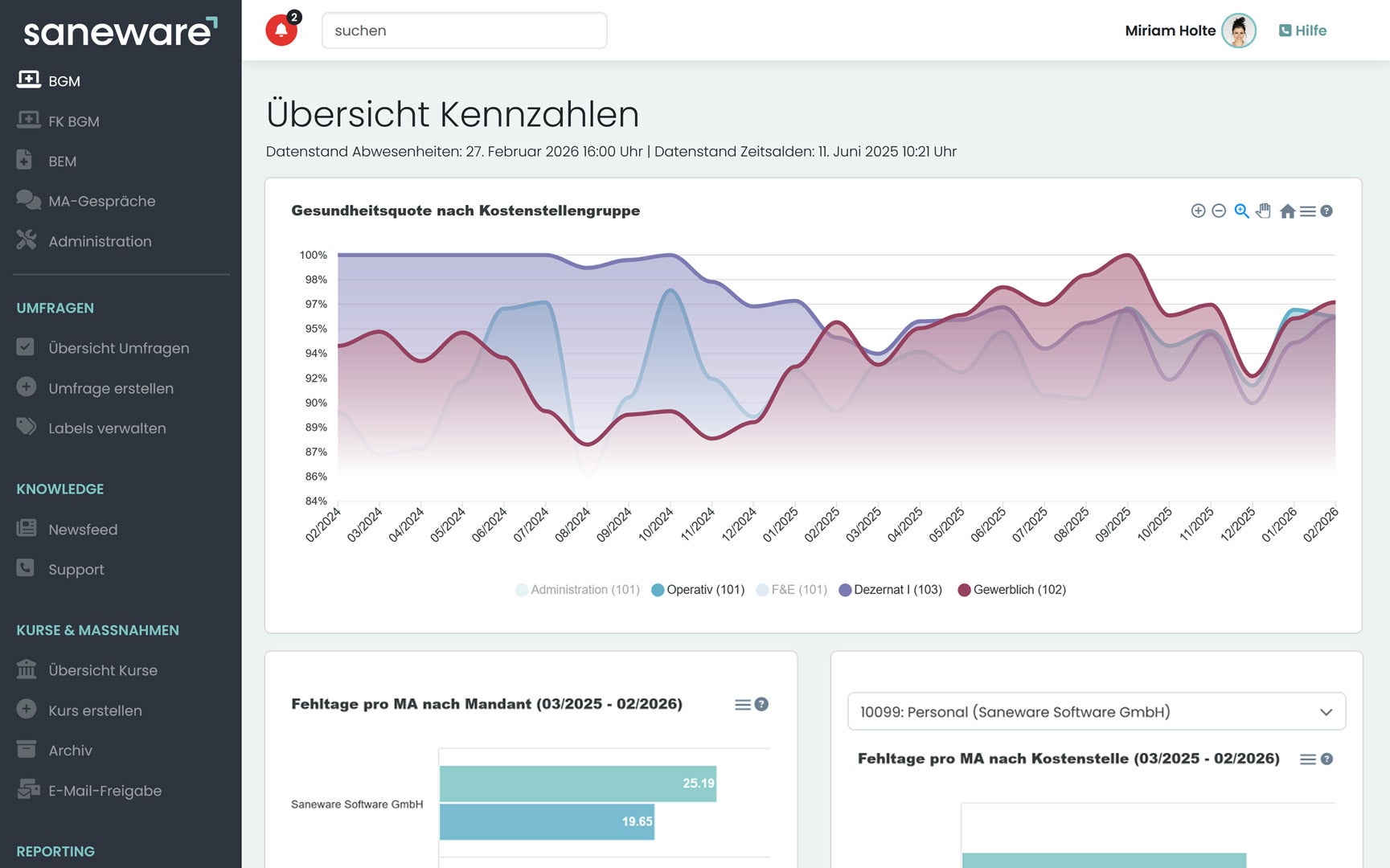Toggle the F&E (101) legend series

792,590
